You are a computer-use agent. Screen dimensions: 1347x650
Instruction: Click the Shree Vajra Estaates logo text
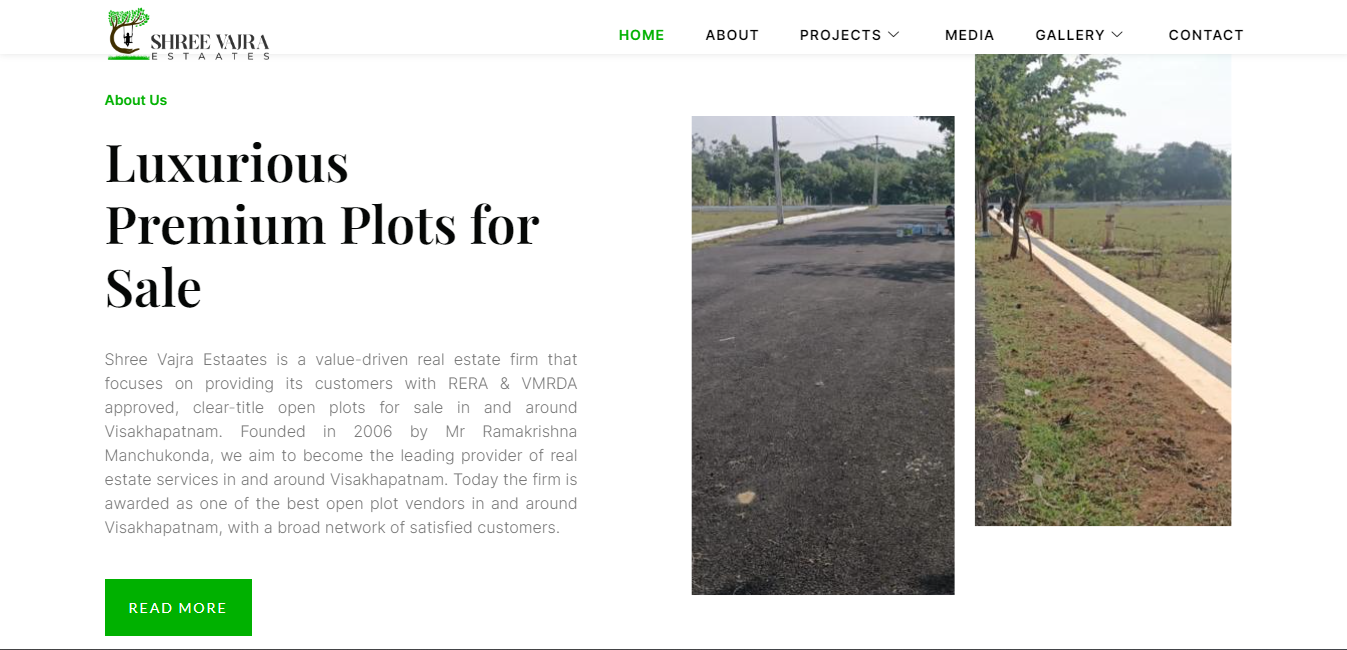point(210,46)
